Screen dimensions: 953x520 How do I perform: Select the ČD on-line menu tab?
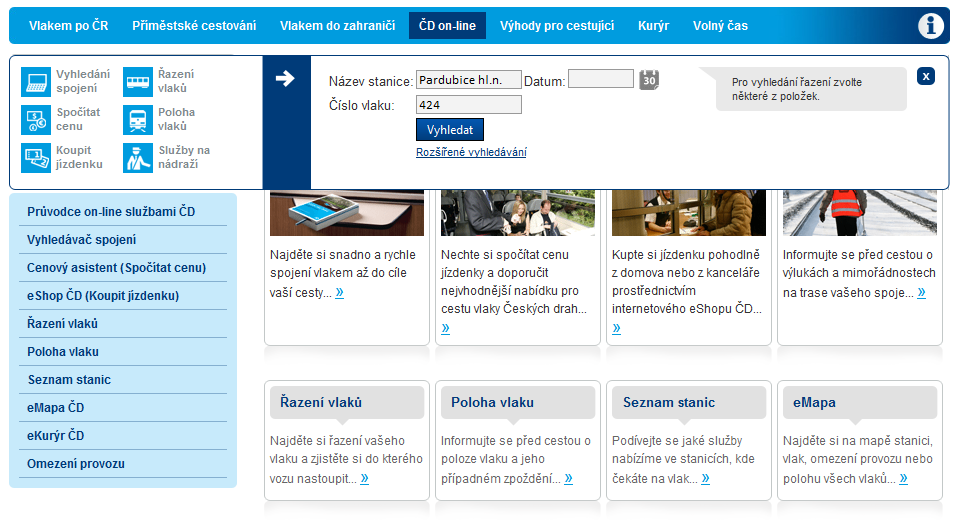[447, 26]
